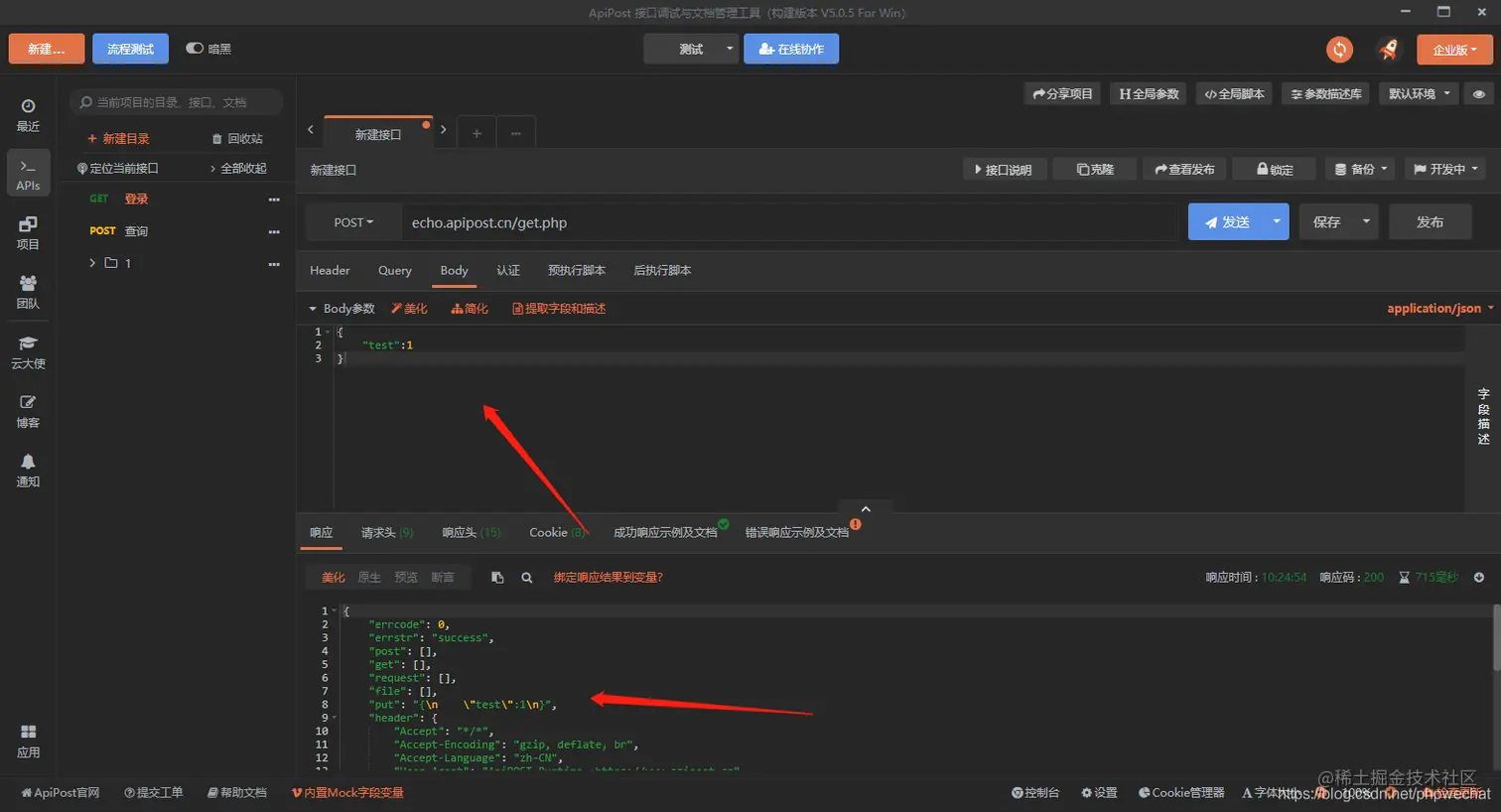Switch to the Header tab
Screen dimensions: 1501x812
pyautogui.click(x=330, y=270)
